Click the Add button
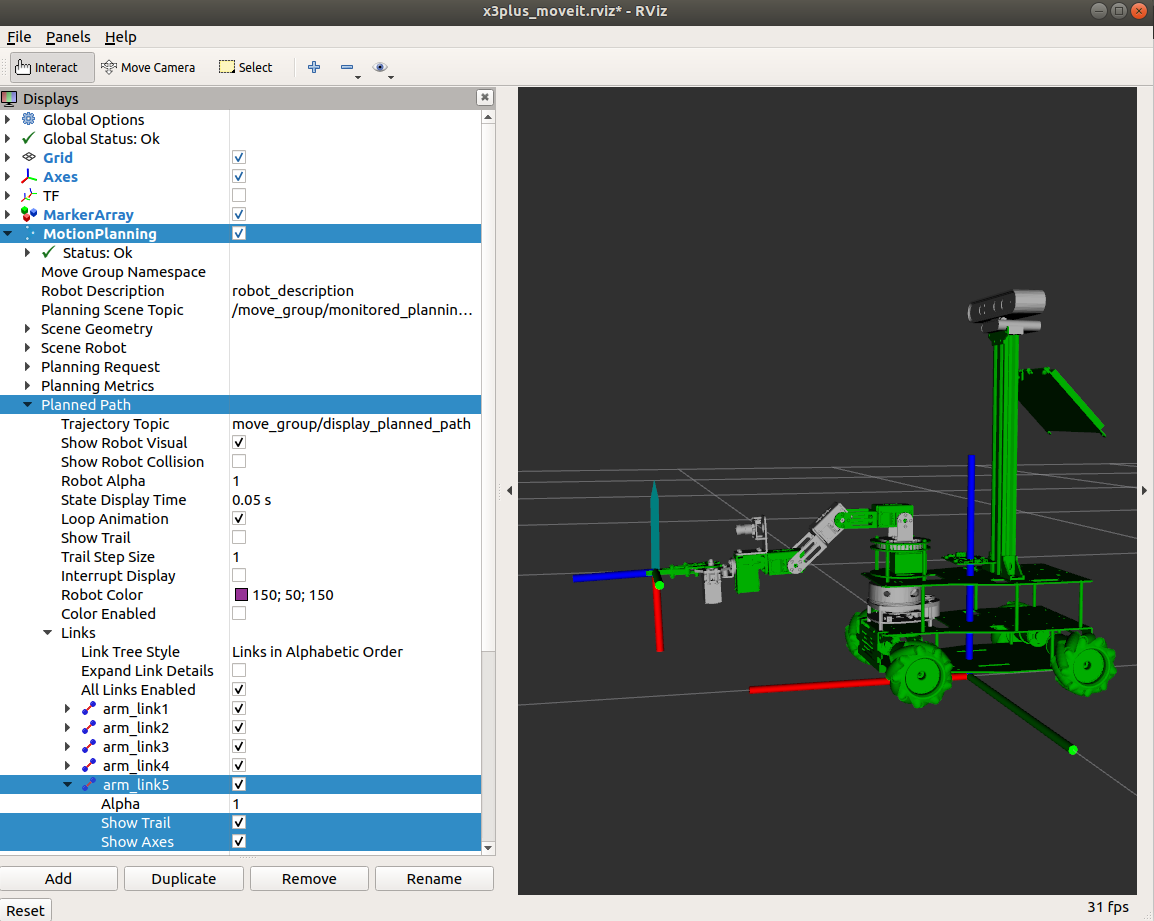Screen dimensions: 1154x921 click(59, 879)
